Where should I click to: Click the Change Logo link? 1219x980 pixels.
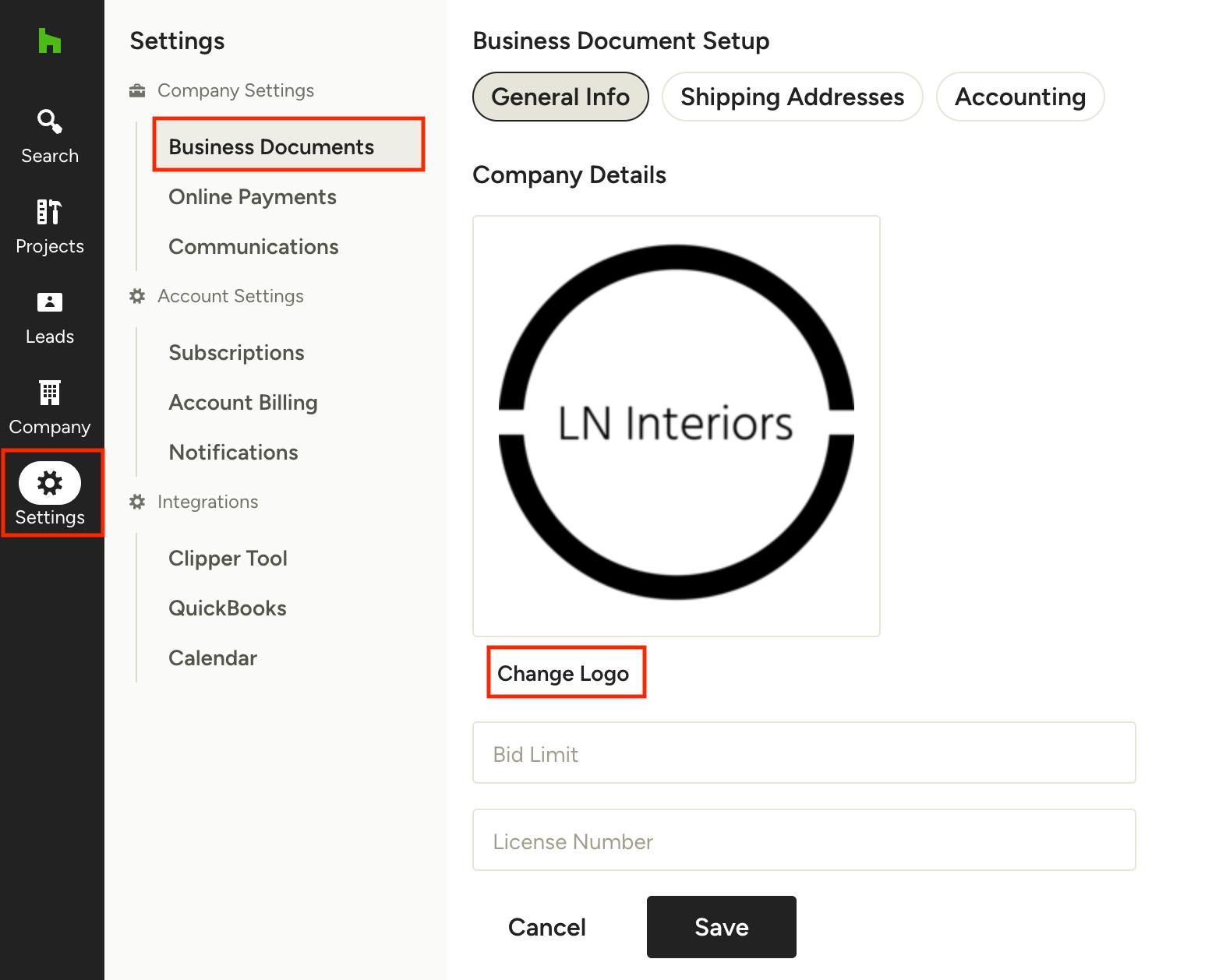tap(565, 672)
